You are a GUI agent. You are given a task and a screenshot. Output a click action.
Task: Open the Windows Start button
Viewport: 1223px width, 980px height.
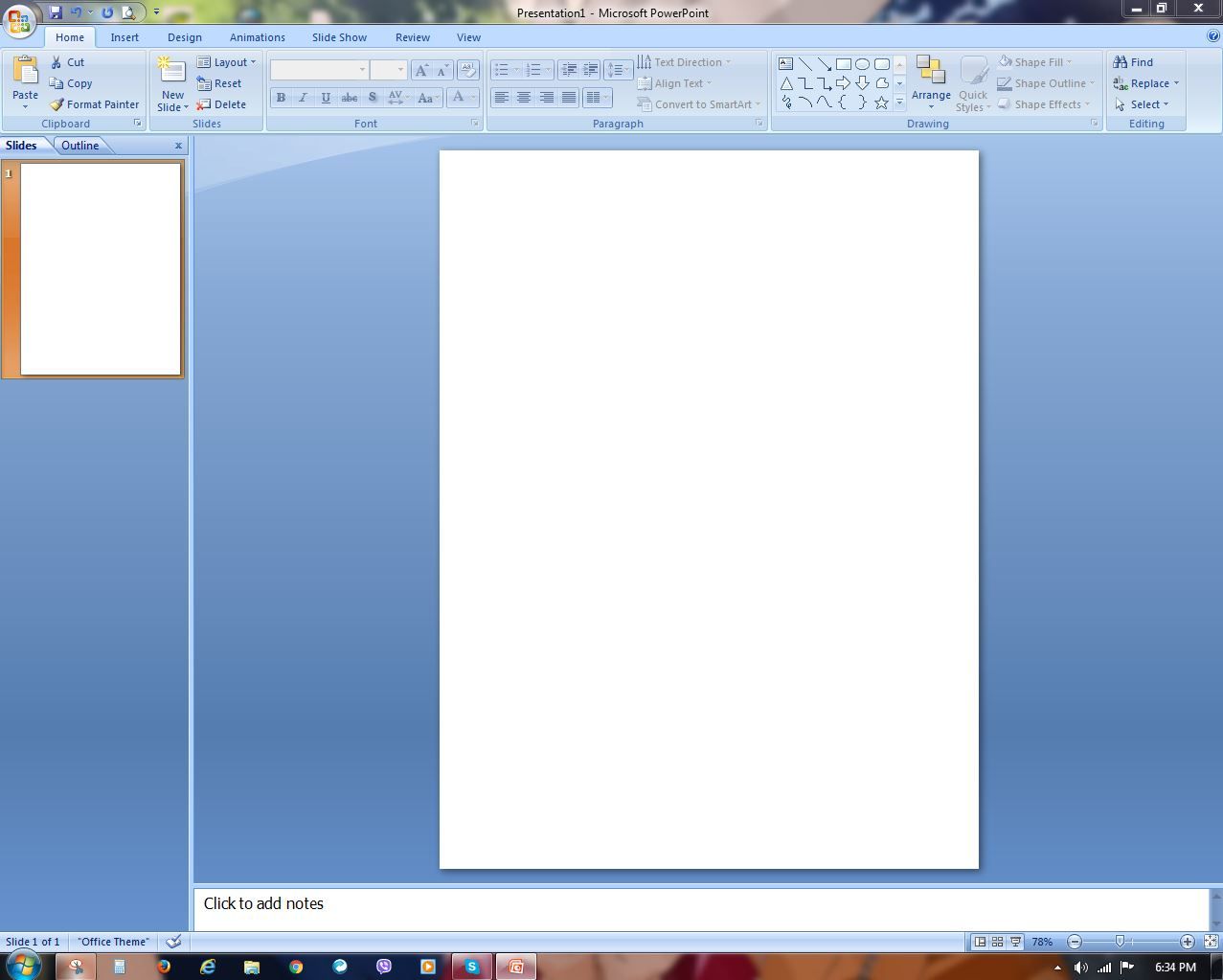tap(23, 965)
